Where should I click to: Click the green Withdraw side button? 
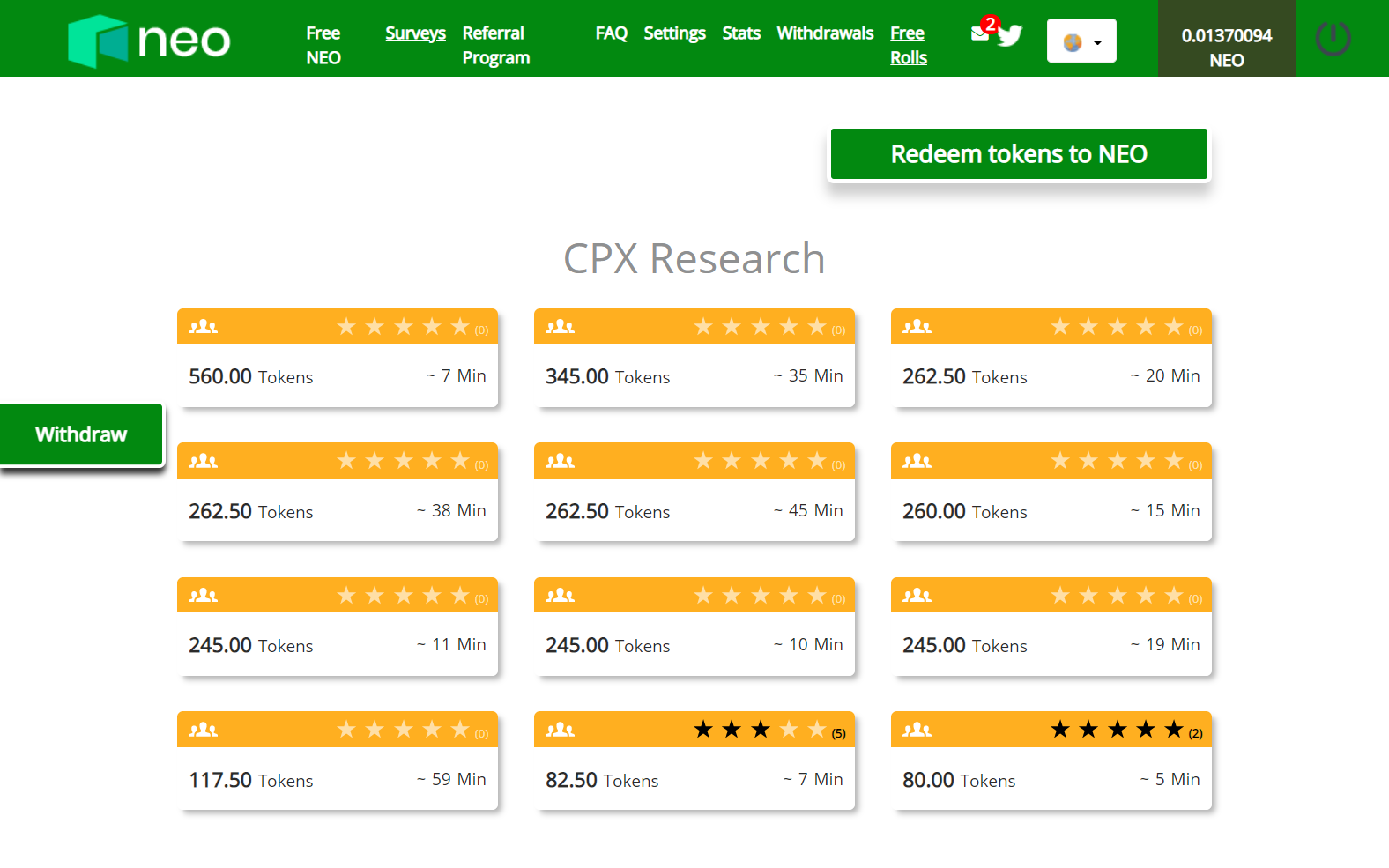coord(81,434)
